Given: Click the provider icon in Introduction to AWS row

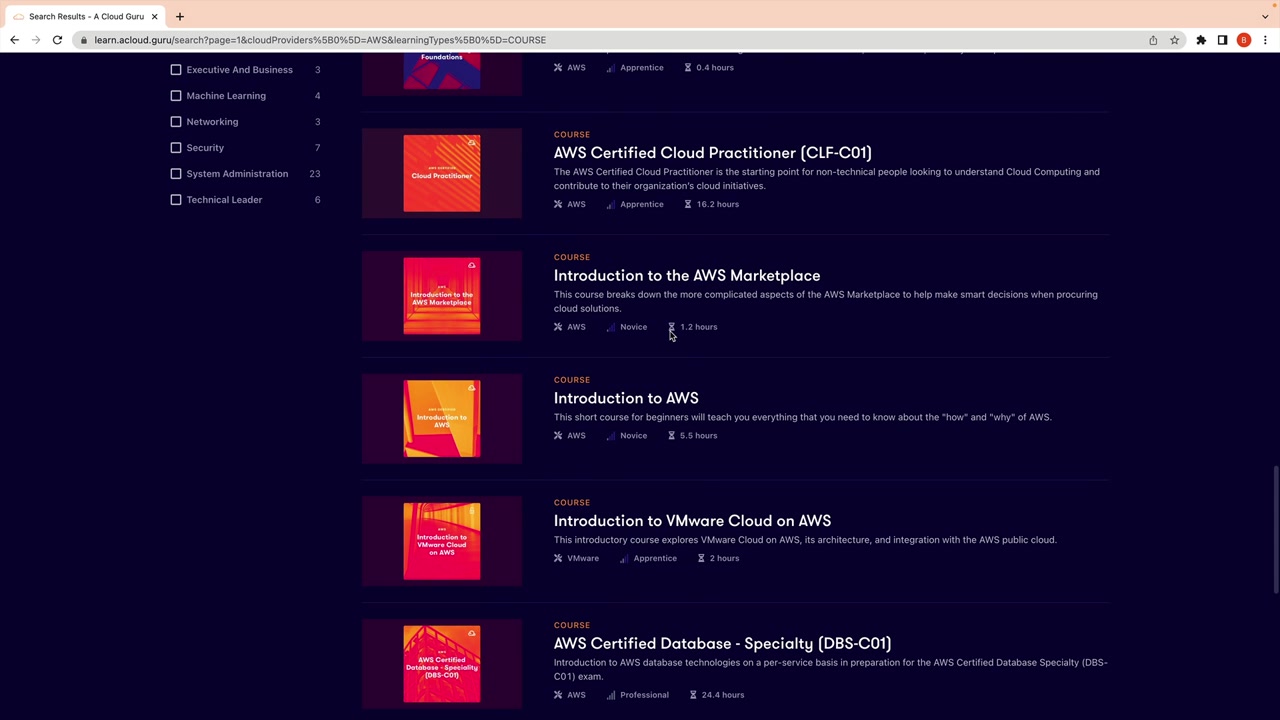Looking at the screenshot, I should point(558,436).
